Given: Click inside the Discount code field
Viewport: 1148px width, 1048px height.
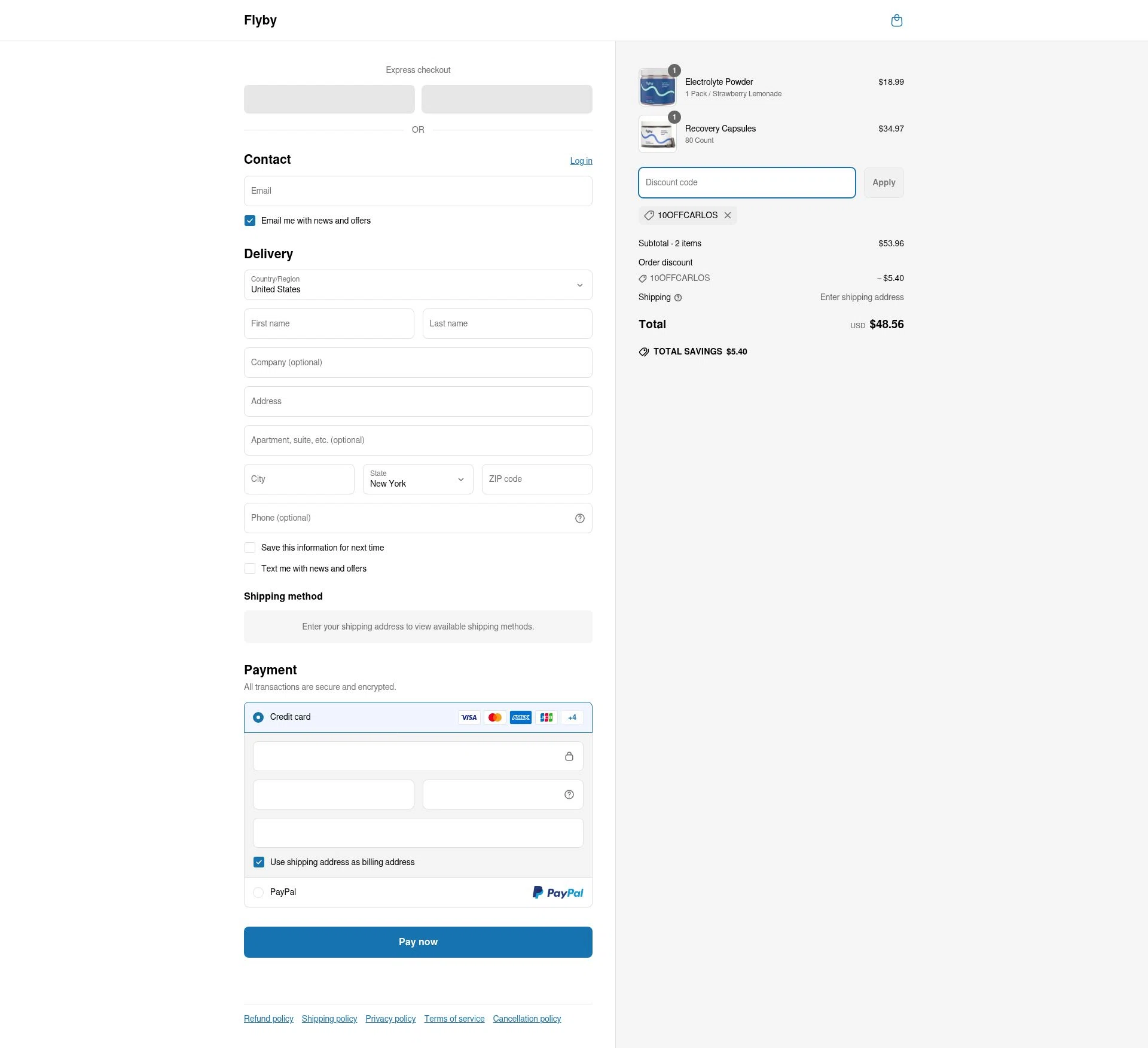Looking at the screenshot, I should pos(746,182).
